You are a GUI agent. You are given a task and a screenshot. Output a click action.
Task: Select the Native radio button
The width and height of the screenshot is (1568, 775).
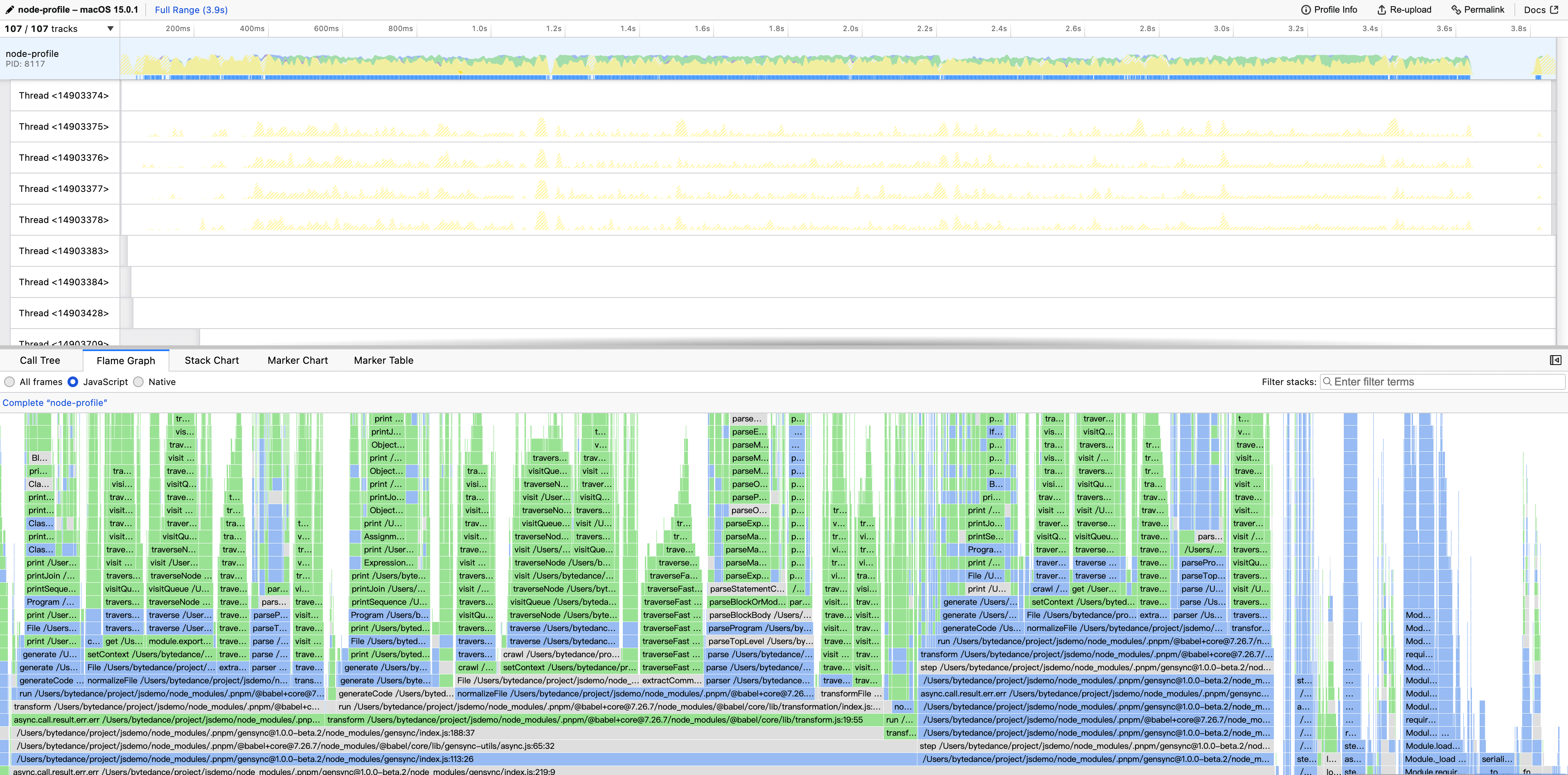(139, 382)
